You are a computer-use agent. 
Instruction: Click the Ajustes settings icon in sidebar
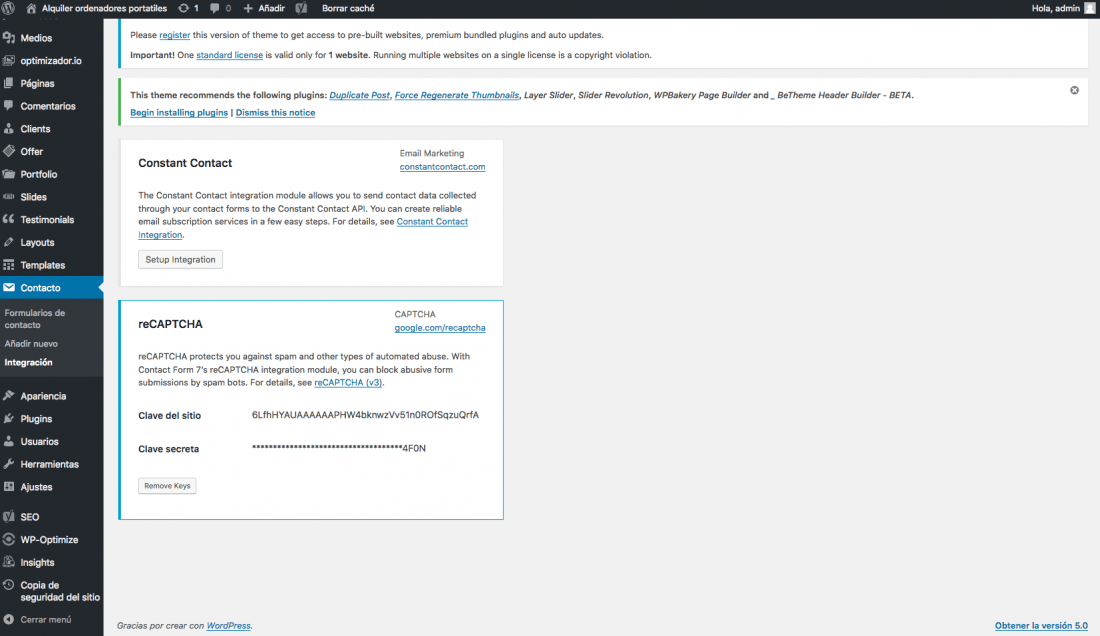coord(9,487)
